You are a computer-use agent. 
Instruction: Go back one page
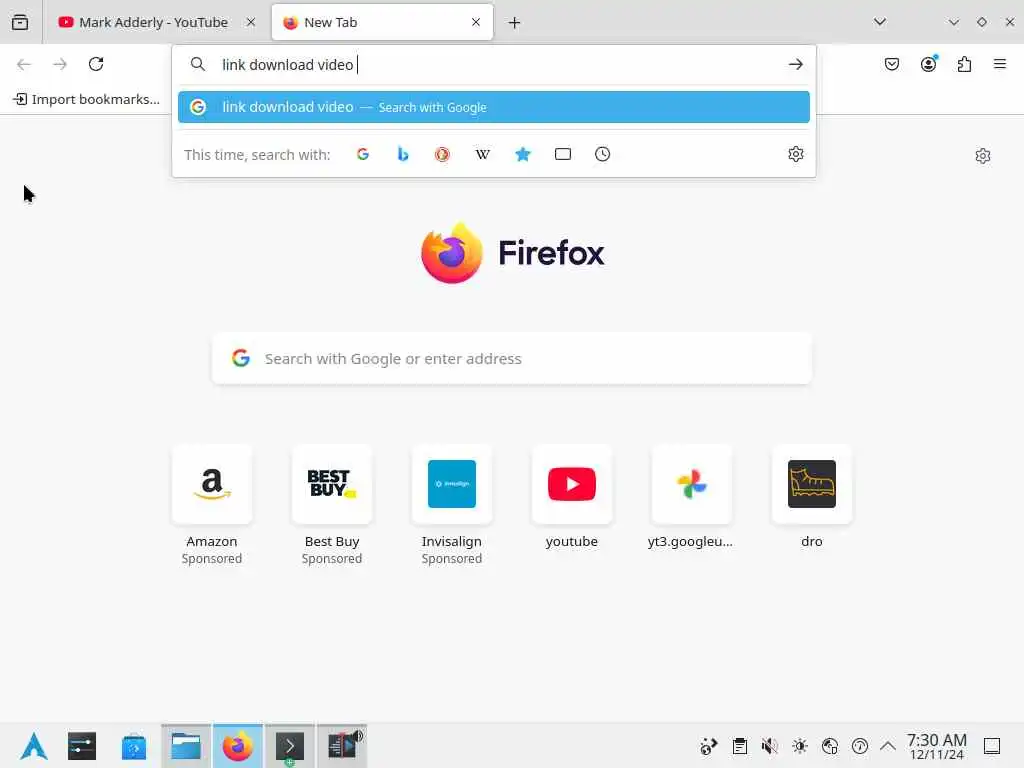[x=24, y=64]
